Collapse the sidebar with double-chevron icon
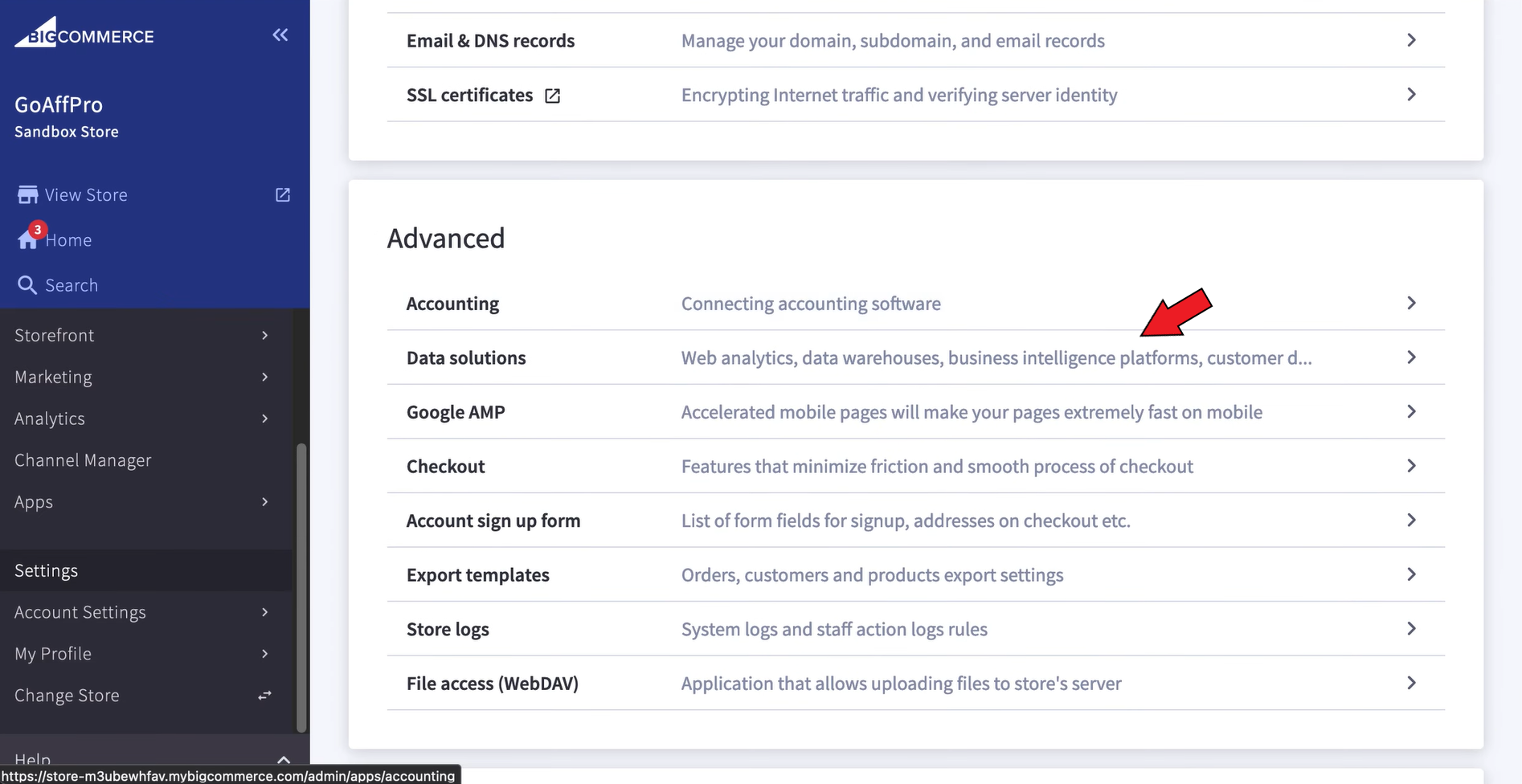The image size is (1522, 784). click(280, 35)
